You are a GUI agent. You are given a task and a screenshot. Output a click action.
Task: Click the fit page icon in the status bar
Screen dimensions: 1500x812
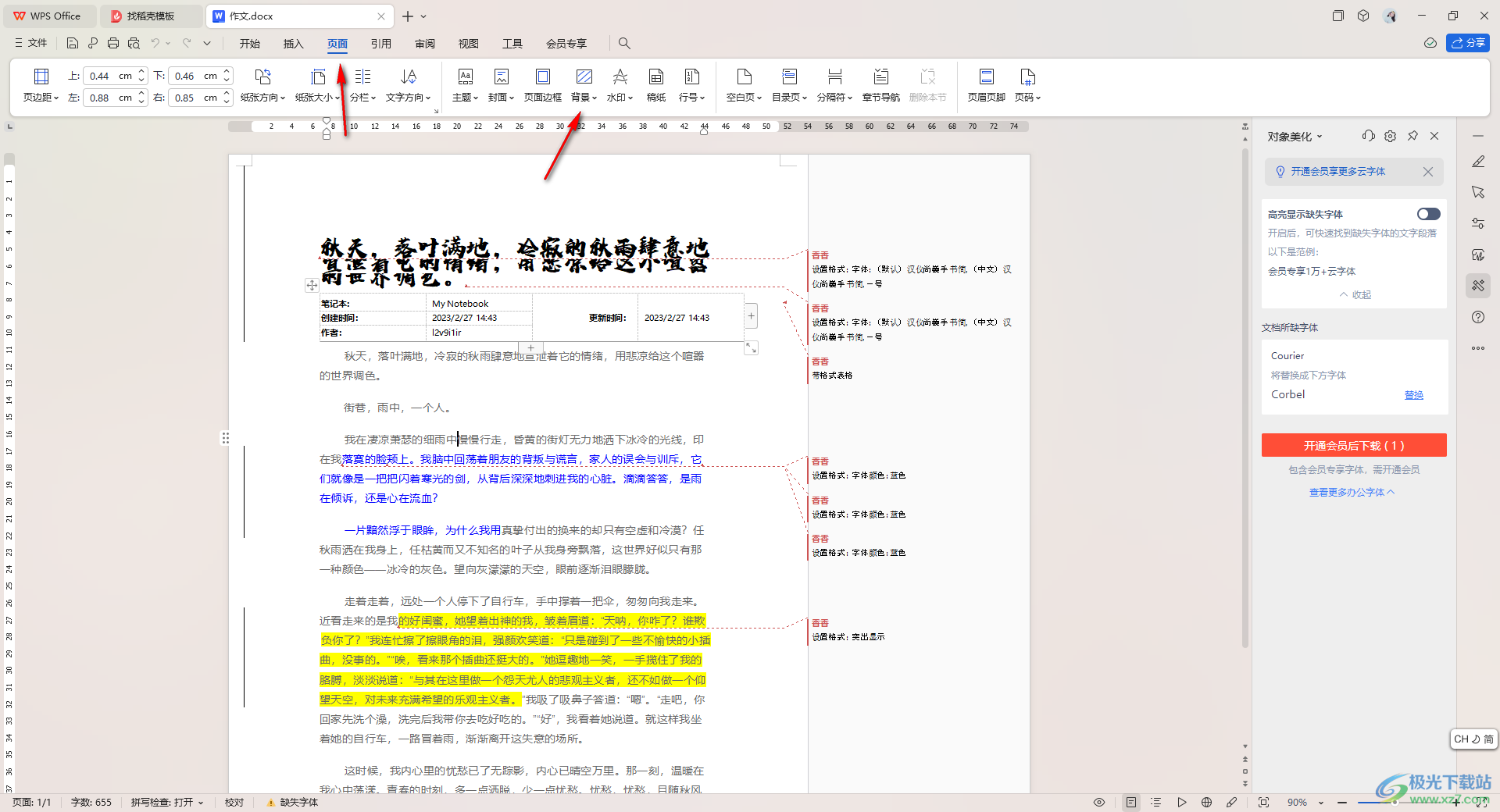pos(1263,803)
